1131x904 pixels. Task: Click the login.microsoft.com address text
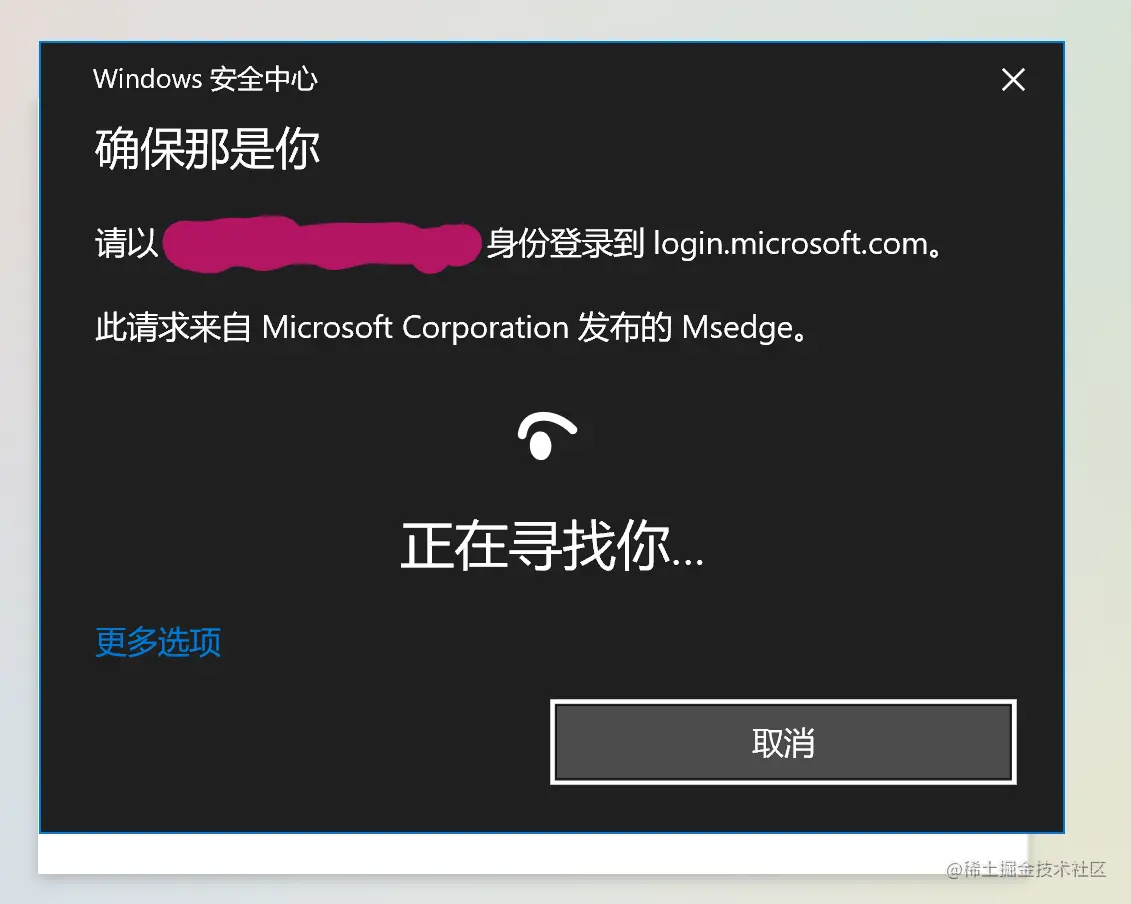click(790, 244)
